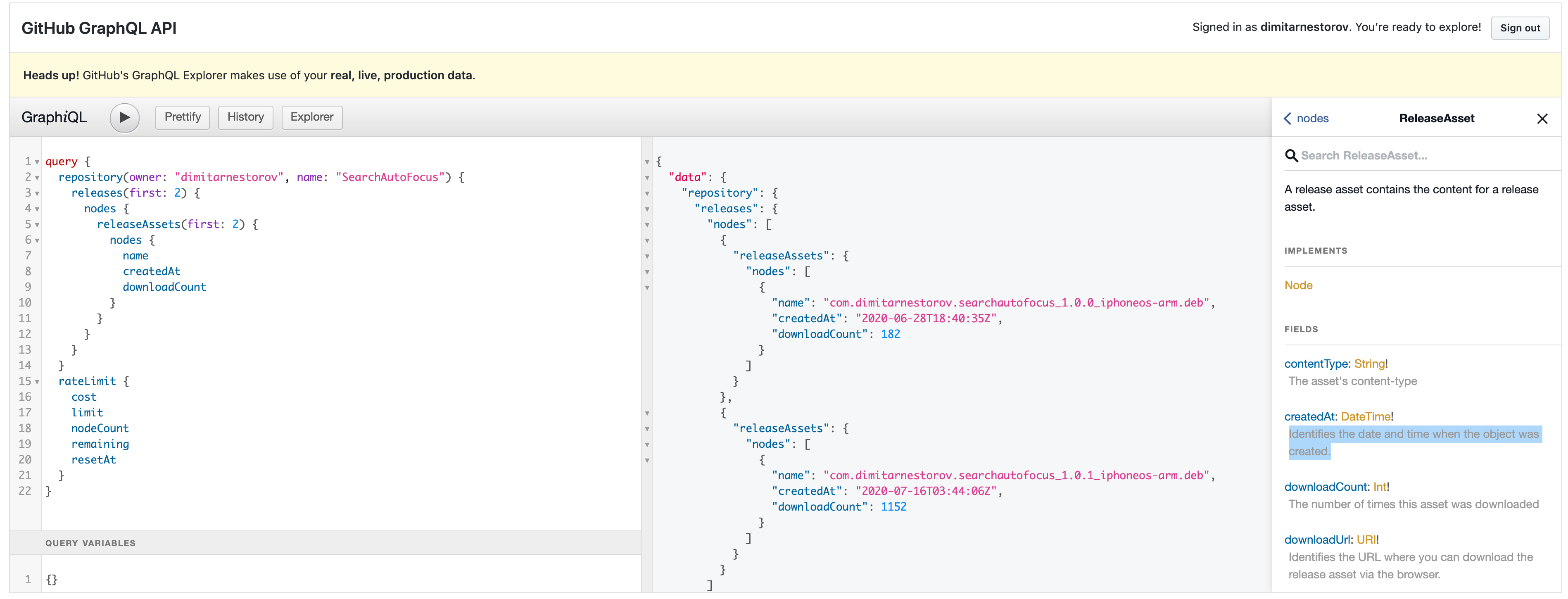The image size is (1568, 599).
Task: Toggle the Explorer panel
Action: 311,117
